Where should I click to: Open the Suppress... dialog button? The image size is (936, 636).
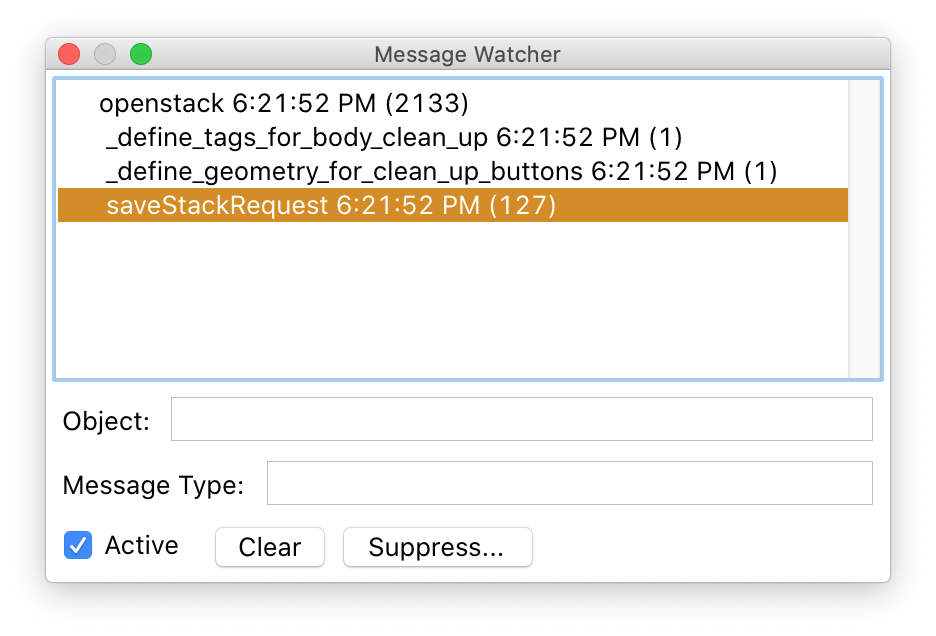tap(437, 547)
